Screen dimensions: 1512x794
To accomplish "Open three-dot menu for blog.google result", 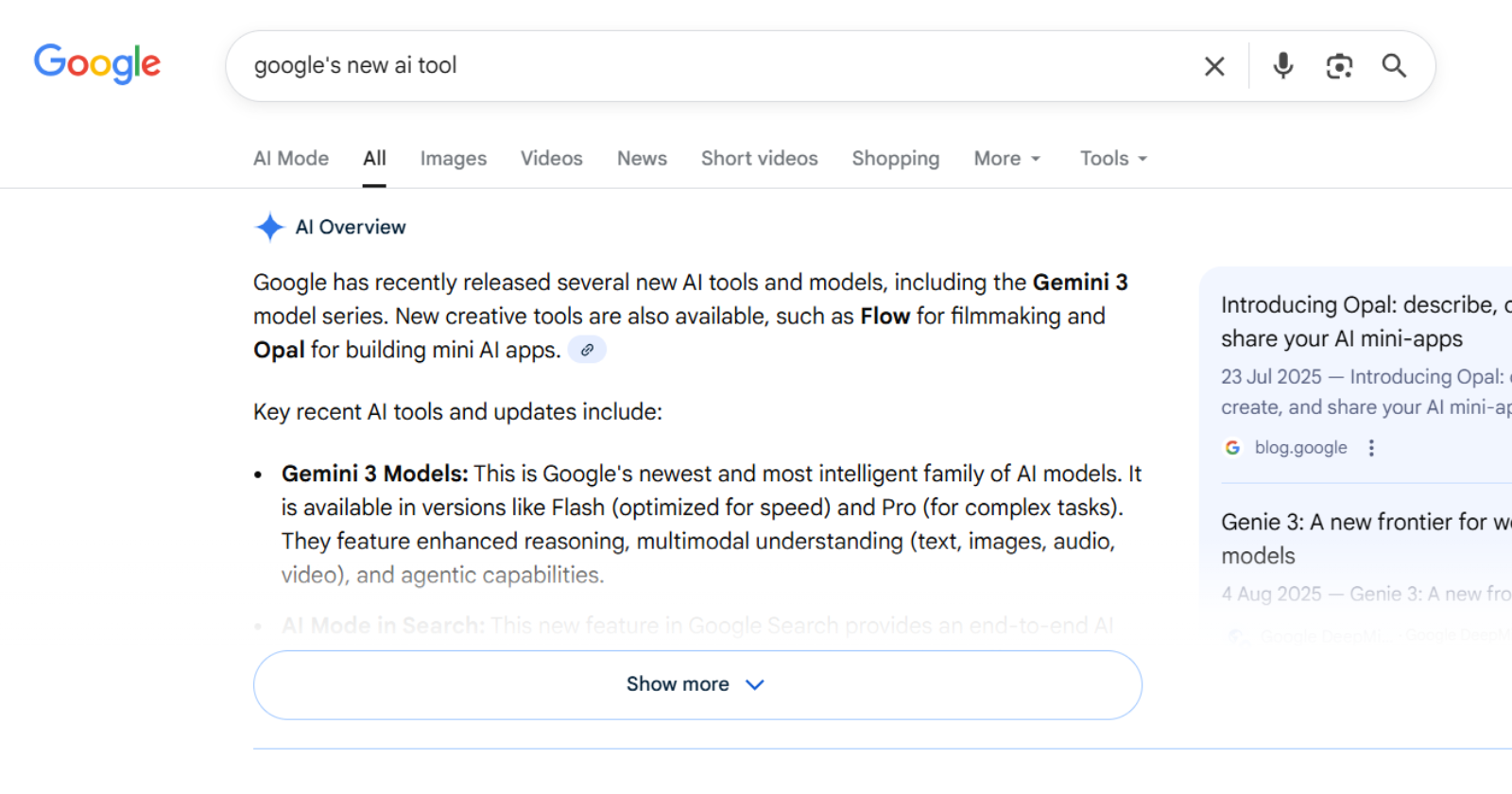I will tap(1371, 448).
